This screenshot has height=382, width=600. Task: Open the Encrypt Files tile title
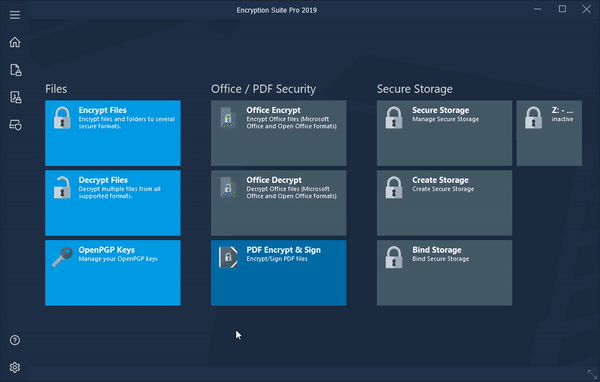(x=103, y=110)
